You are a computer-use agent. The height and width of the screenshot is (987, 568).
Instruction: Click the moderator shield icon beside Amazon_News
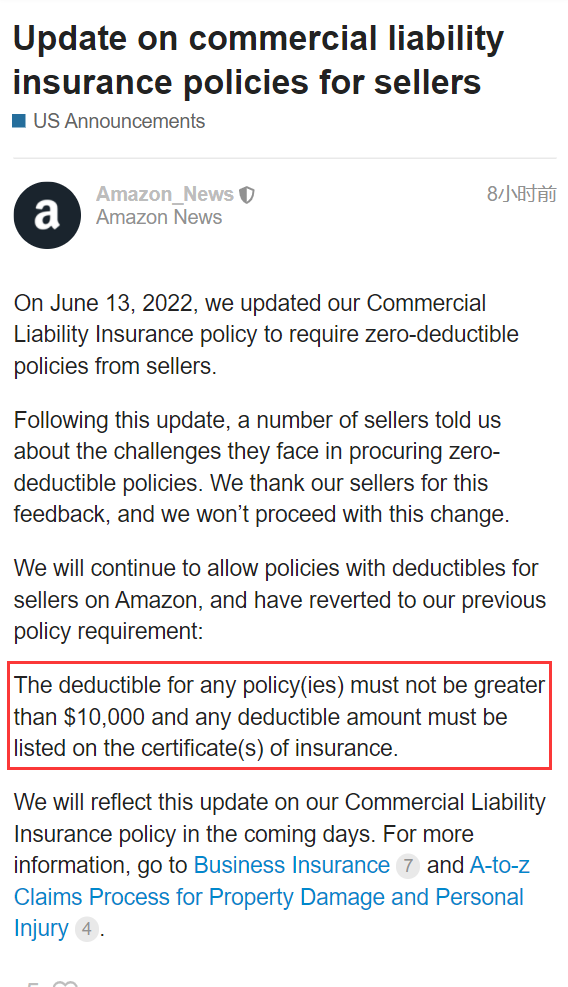(x=247, y=195)
